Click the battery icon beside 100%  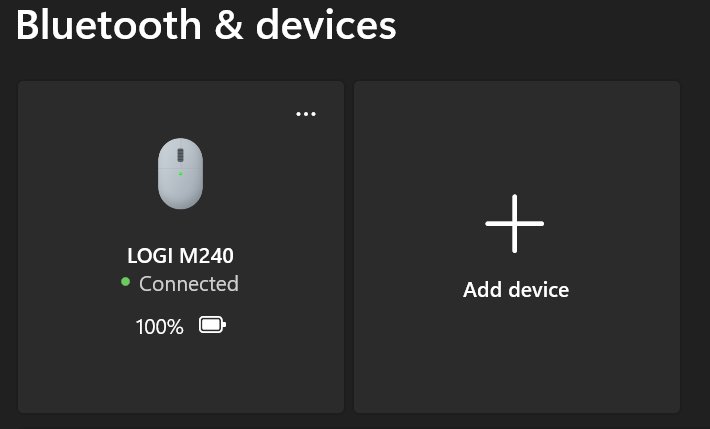pos(212,325)
